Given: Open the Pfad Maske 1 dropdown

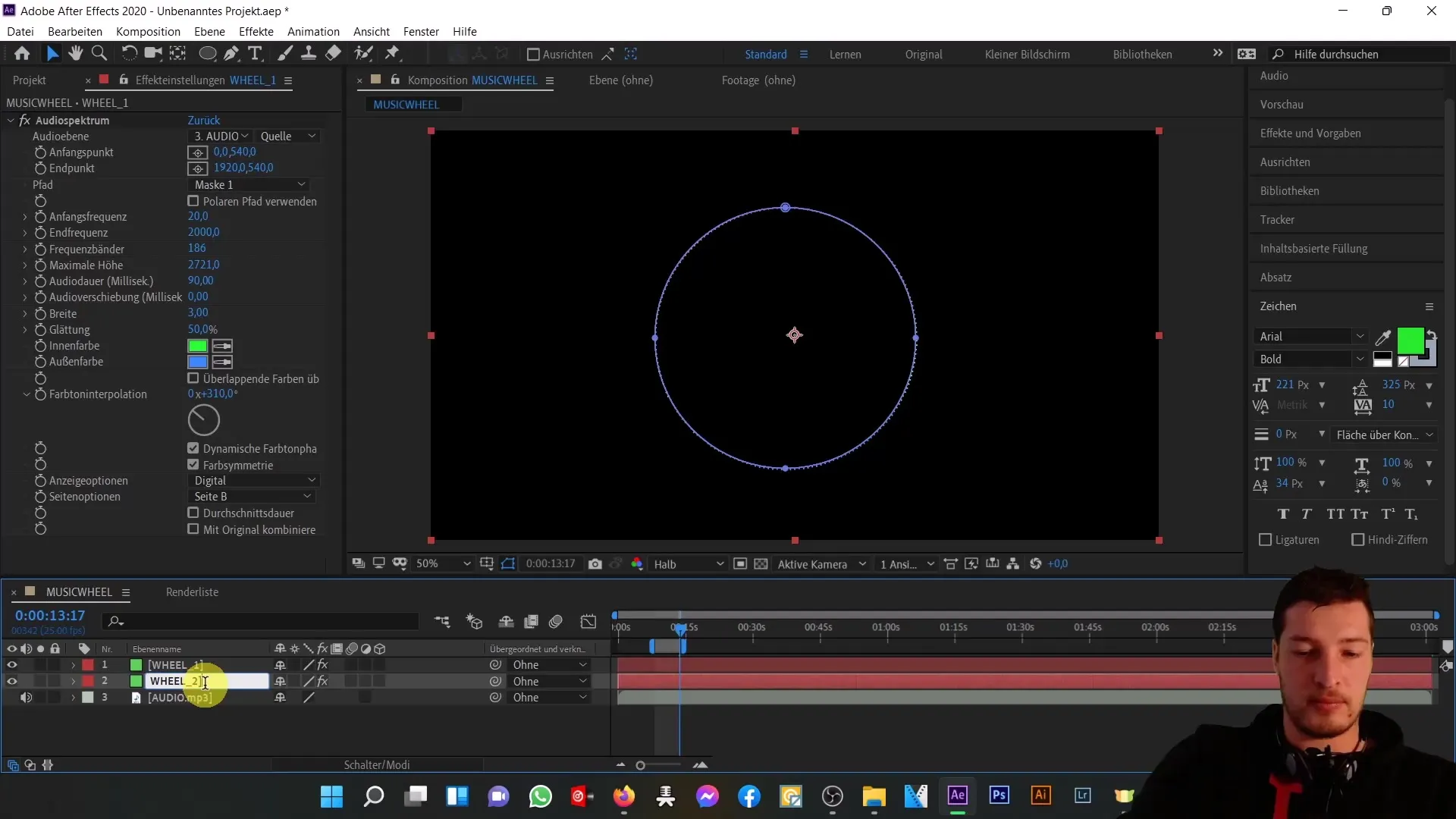Looking at the screenshot, I should pyautogui.click(x=250, y=184).
